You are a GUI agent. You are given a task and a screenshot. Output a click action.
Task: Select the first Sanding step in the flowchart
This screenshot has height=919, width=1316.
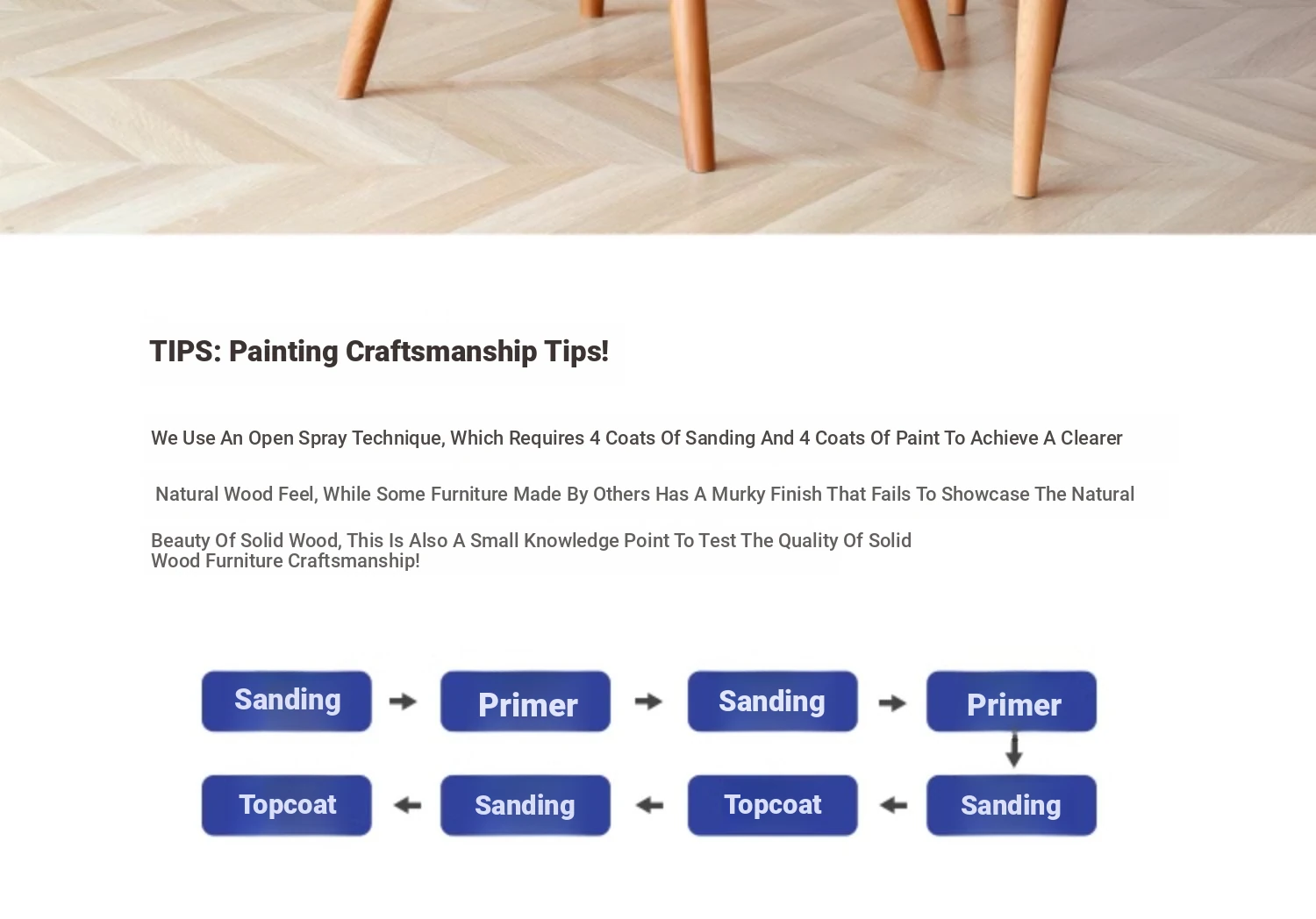[287, 702]
